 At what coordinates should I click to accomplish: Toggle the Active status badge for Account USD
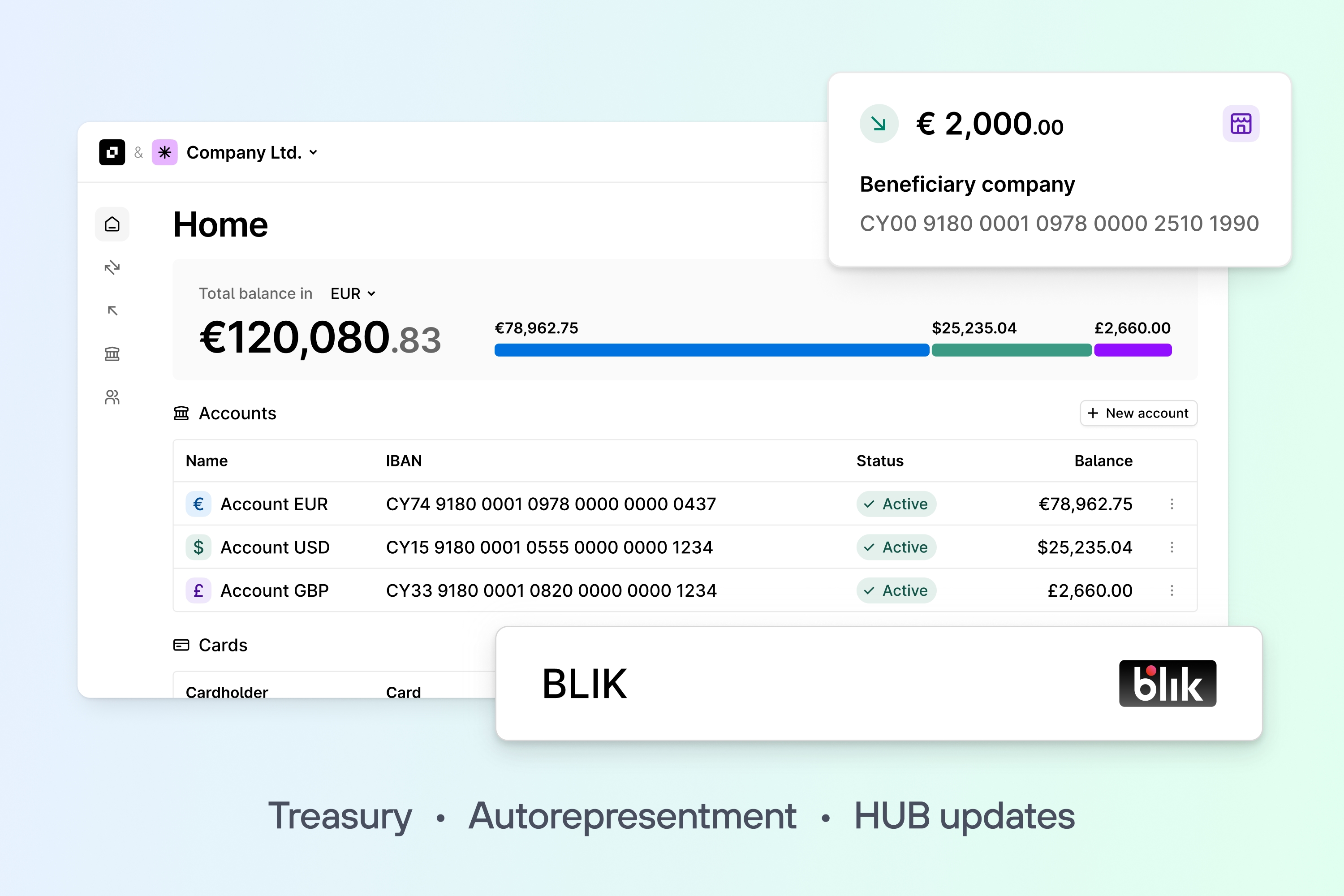(896, 547)
